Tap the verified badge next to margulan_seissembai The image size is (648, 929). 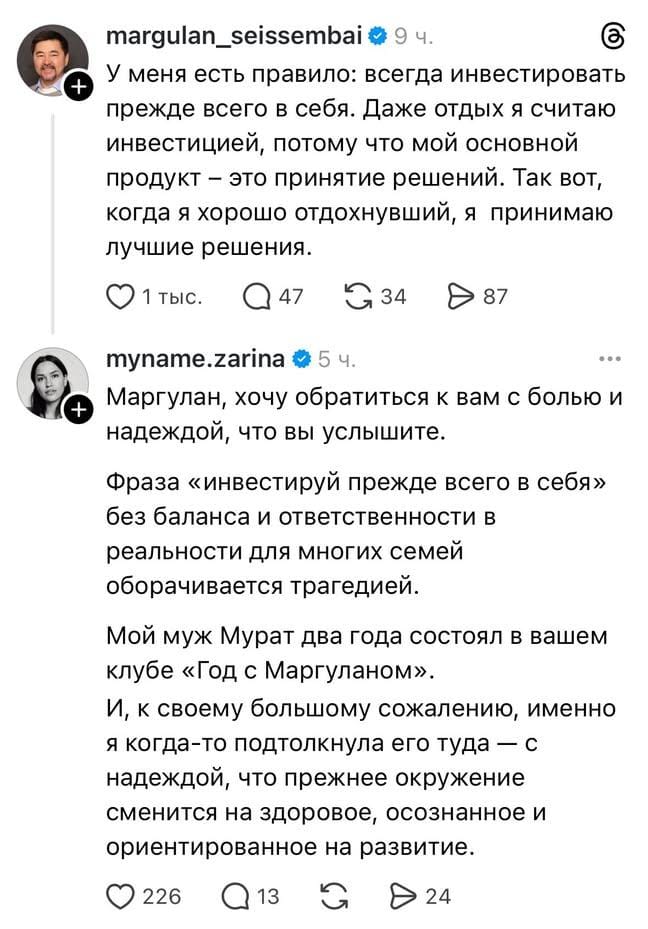point(377,37)
